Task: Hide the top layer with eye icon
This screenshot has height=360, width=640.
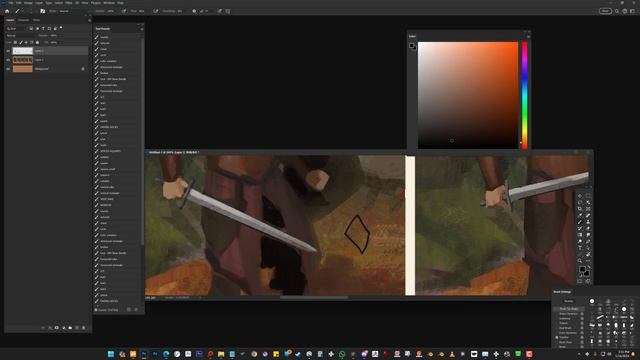Action: click(8, 51)
